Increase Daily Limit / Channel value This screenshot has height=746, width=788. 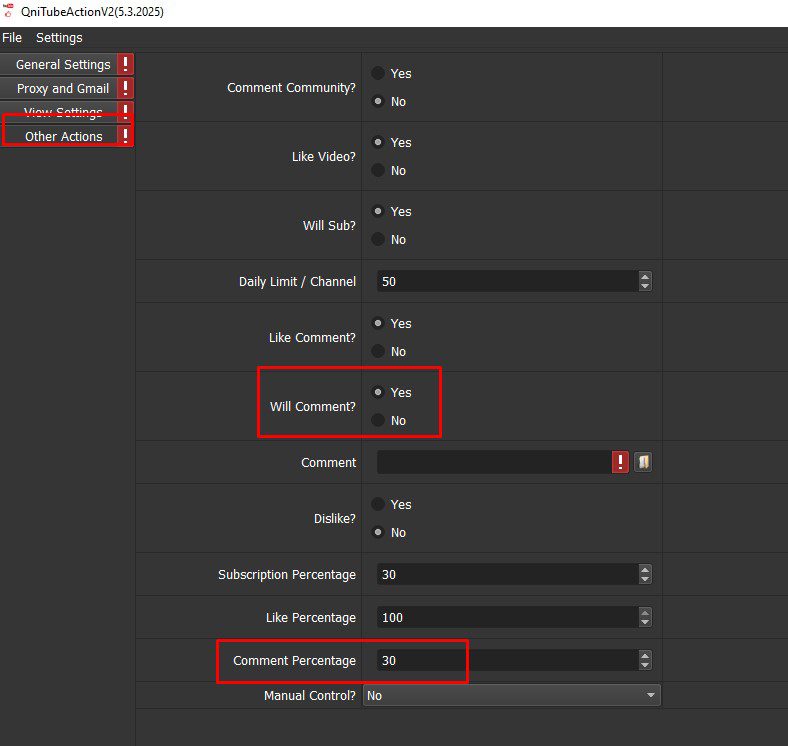click(x=645, y=276)
